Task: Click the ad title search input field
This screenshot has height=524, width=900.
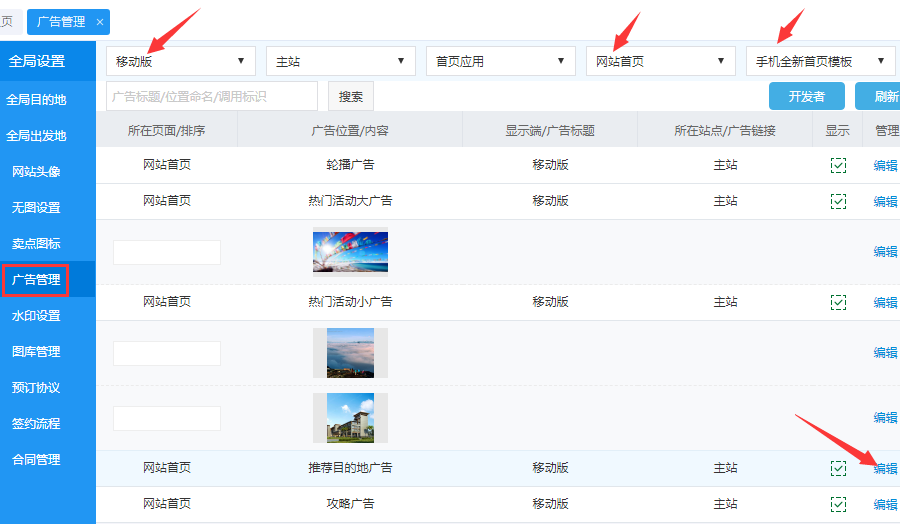Action: click(x=212, y=96)
